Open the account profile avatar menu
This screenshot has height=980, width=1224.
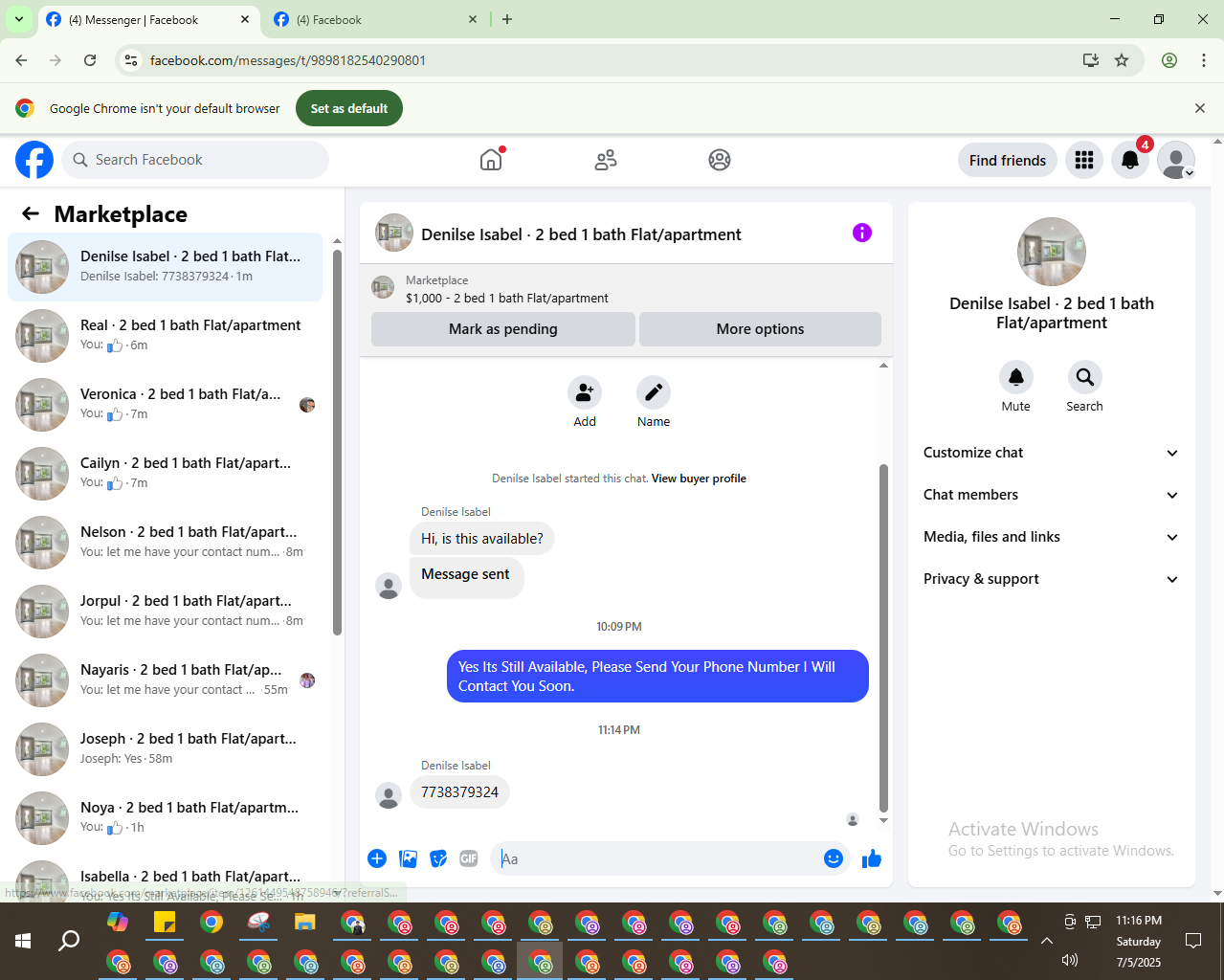point(1176,160)
